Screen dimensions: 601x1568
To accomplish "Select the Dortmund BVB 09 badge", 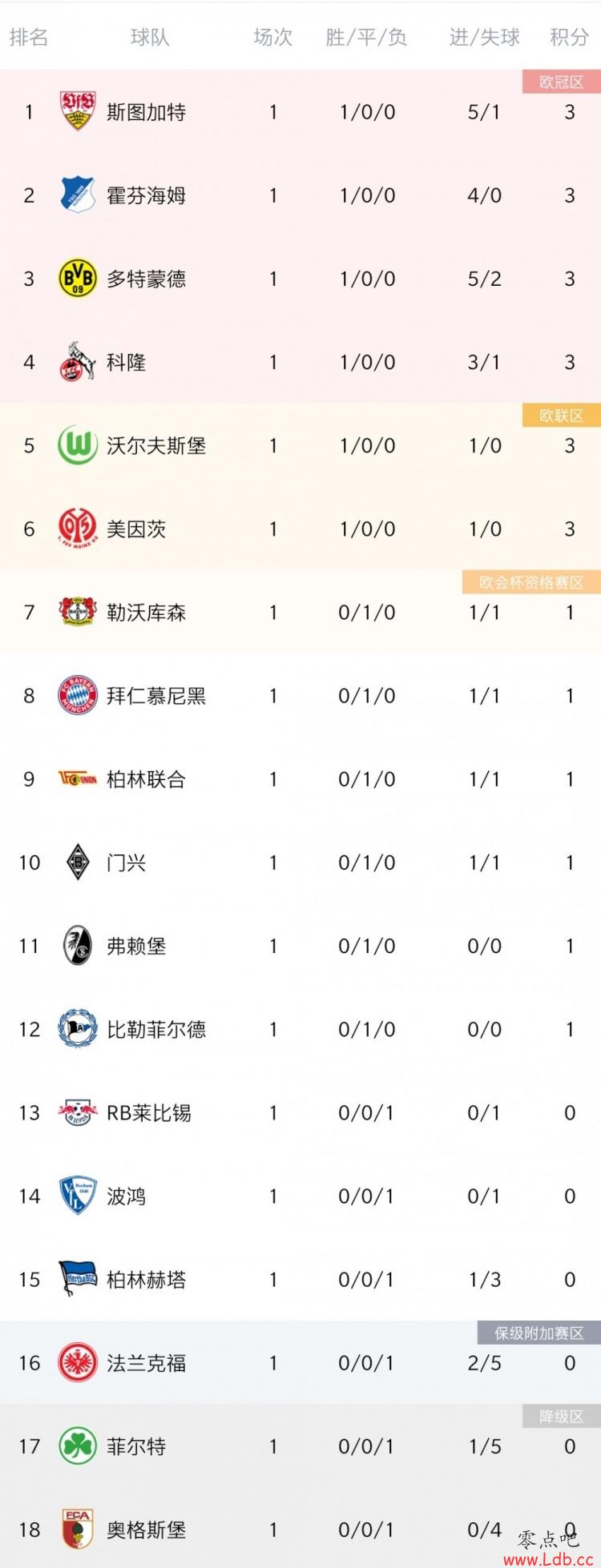I will tap(78, 278).
